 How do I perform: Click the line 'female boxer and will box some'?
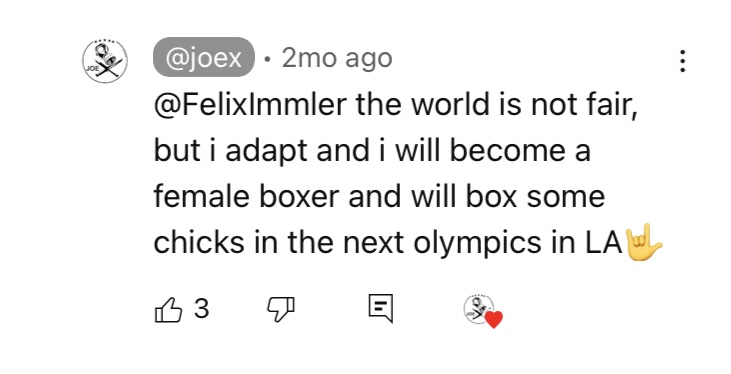(x=379, y=196)
